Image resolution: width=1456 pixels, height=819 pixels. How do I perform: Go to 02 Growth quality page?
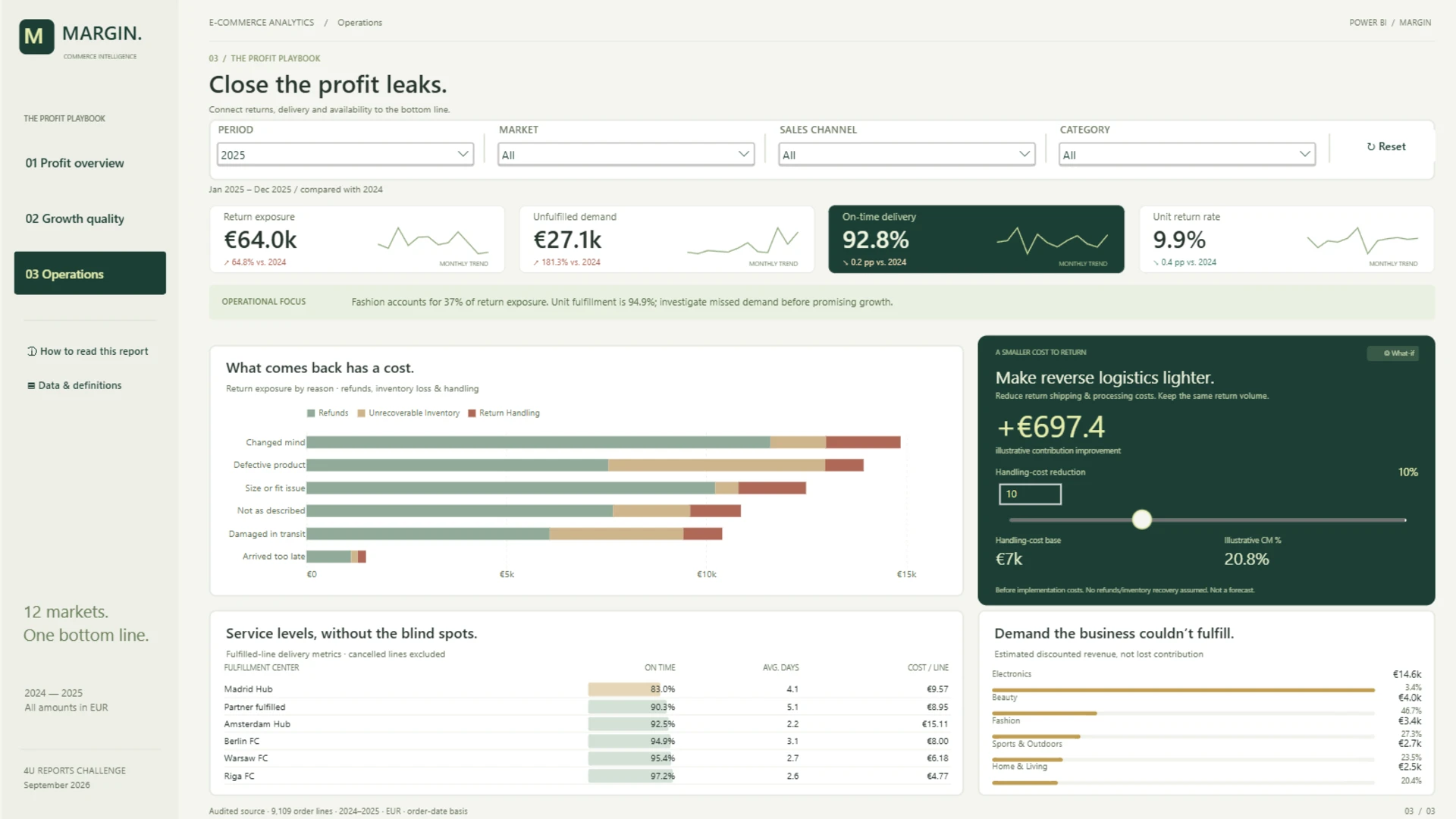(74, 218)
